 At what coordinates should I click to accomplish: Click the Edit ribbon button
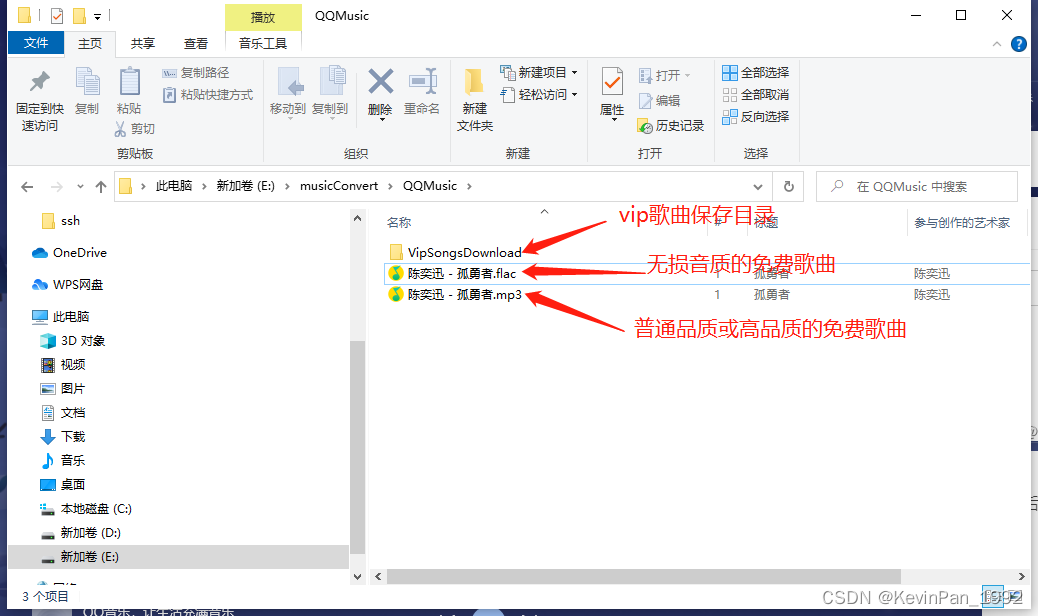[659, 101]
